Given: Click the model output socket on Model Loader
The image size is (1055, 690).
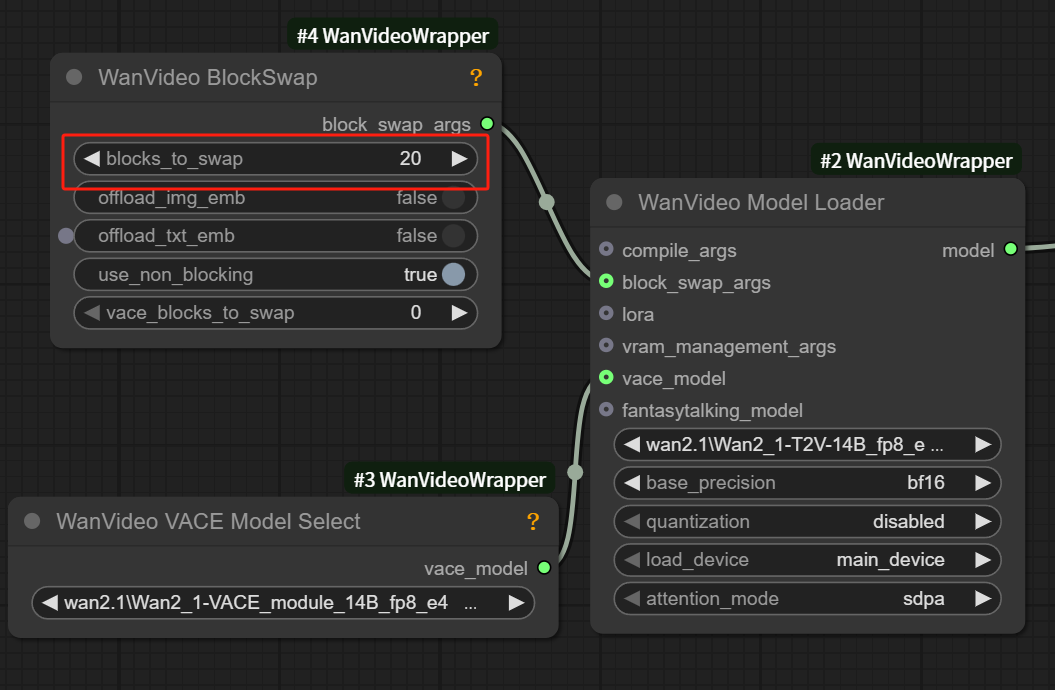Looking at the screenshot, I should [x=1011, y=250].
